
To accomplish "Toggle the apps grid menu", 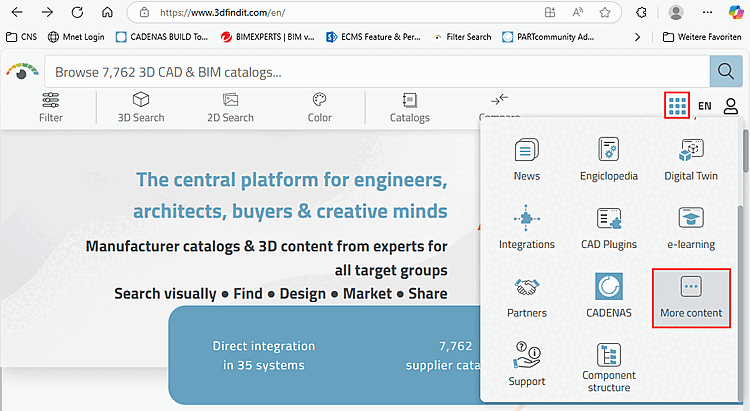I will tap(677, 105).
